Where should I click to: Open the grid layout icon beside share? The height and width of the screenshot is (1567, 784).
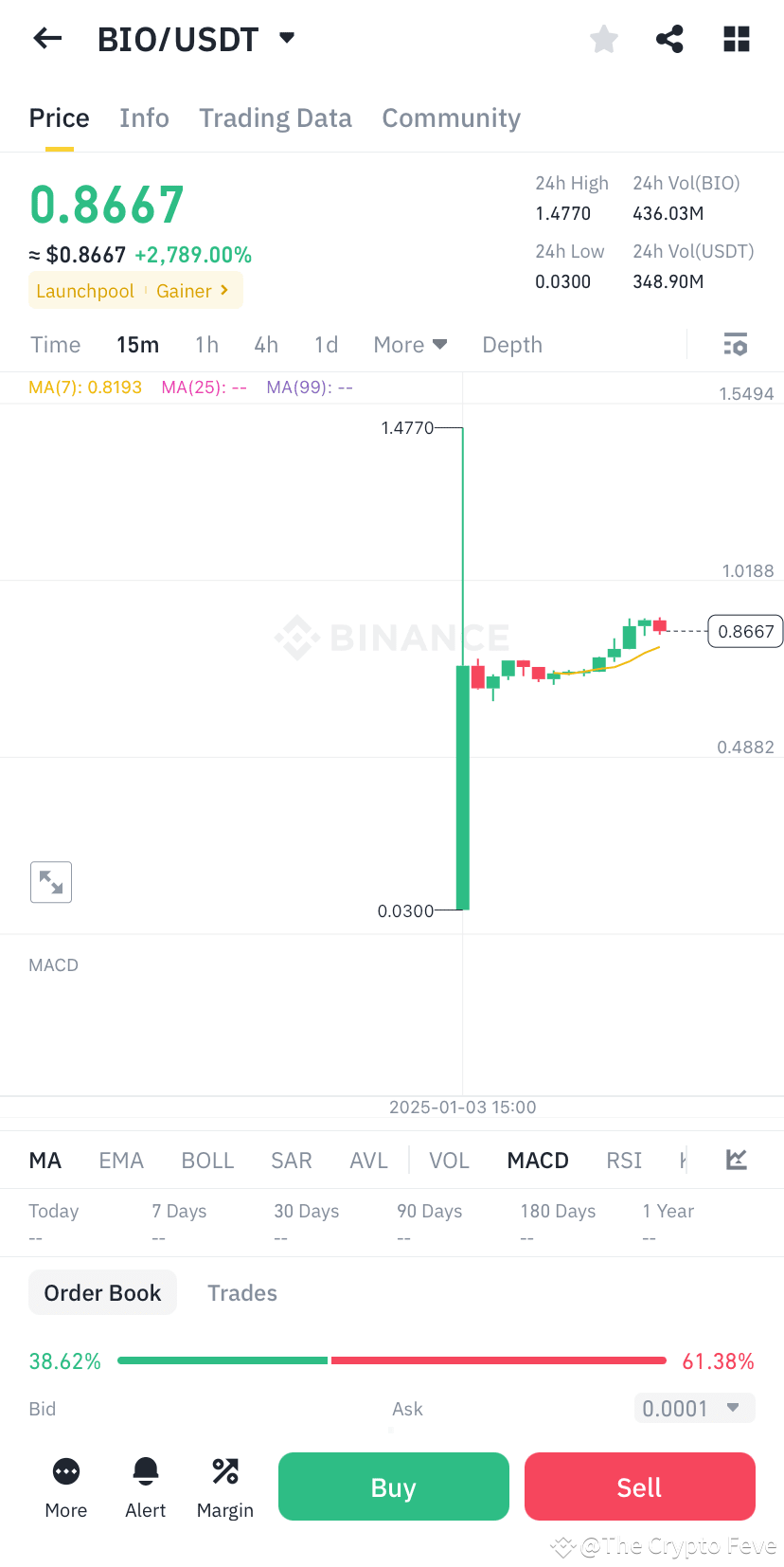(736, 39)
